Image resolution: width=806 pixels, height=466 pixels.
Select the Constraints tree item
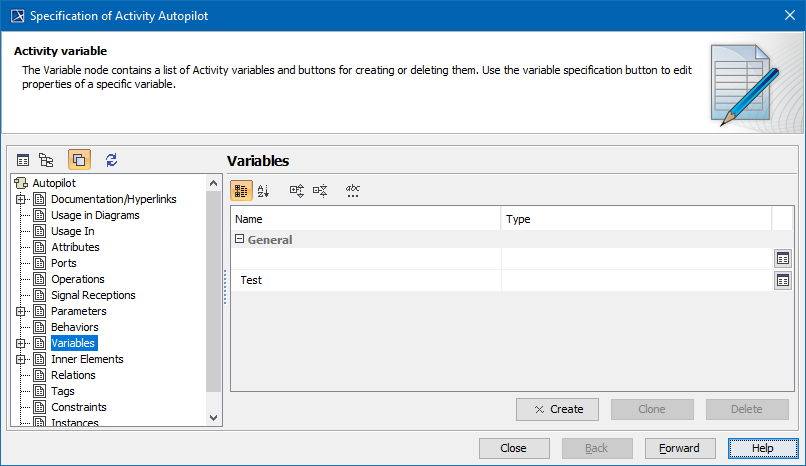click(78, 407)
